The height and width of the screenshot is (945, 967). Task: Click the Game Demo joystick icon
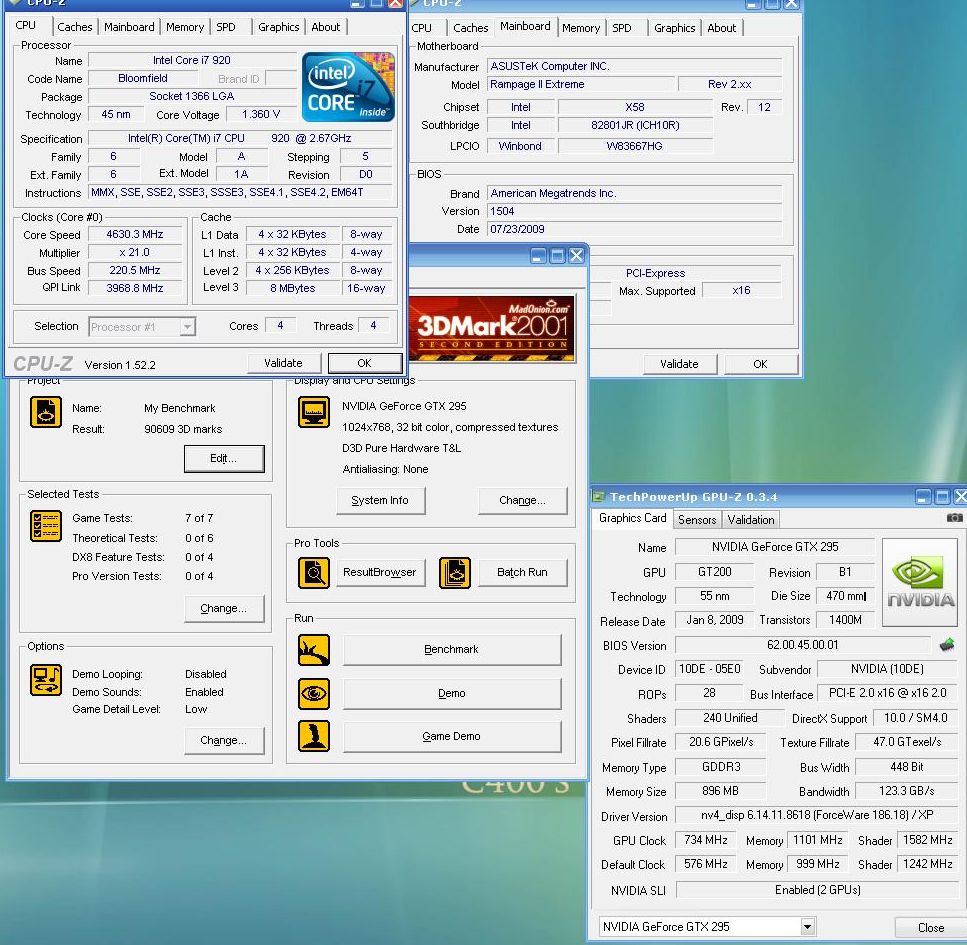[x=314, y=737]
